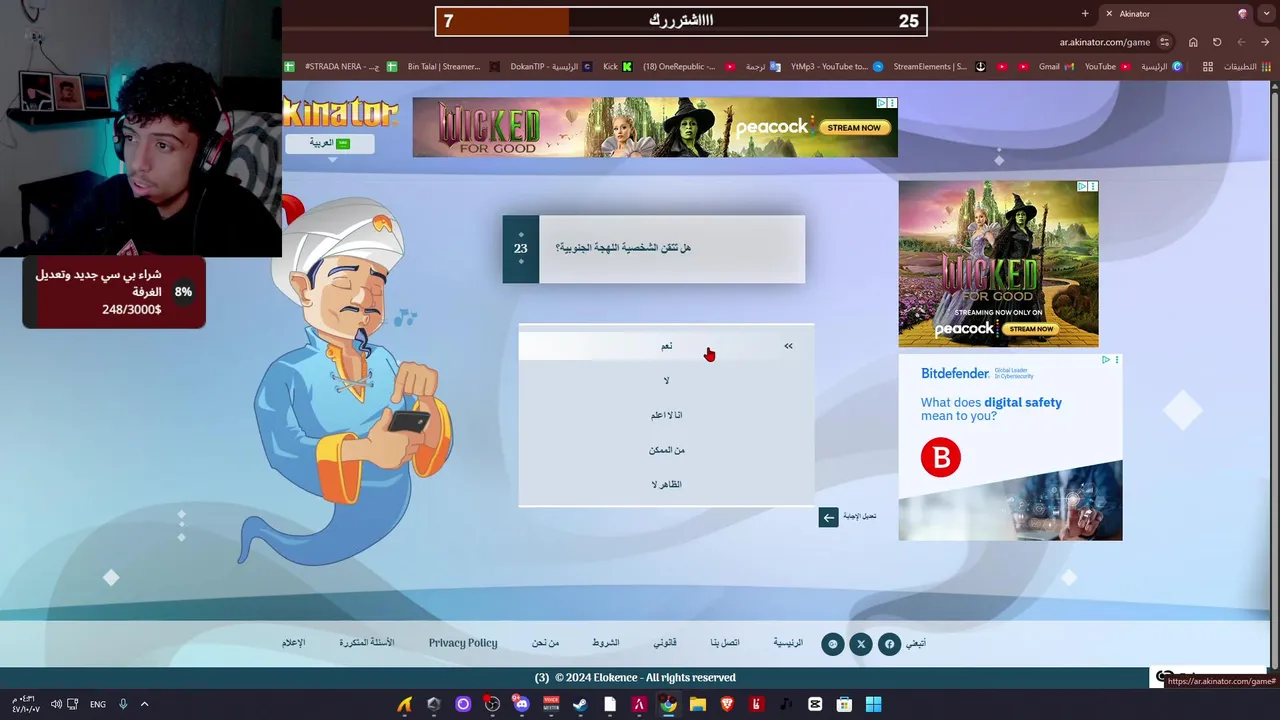Reload the current page
Image resolution: width=1280 pixels, height=720 pixels.
point(1217,42)
